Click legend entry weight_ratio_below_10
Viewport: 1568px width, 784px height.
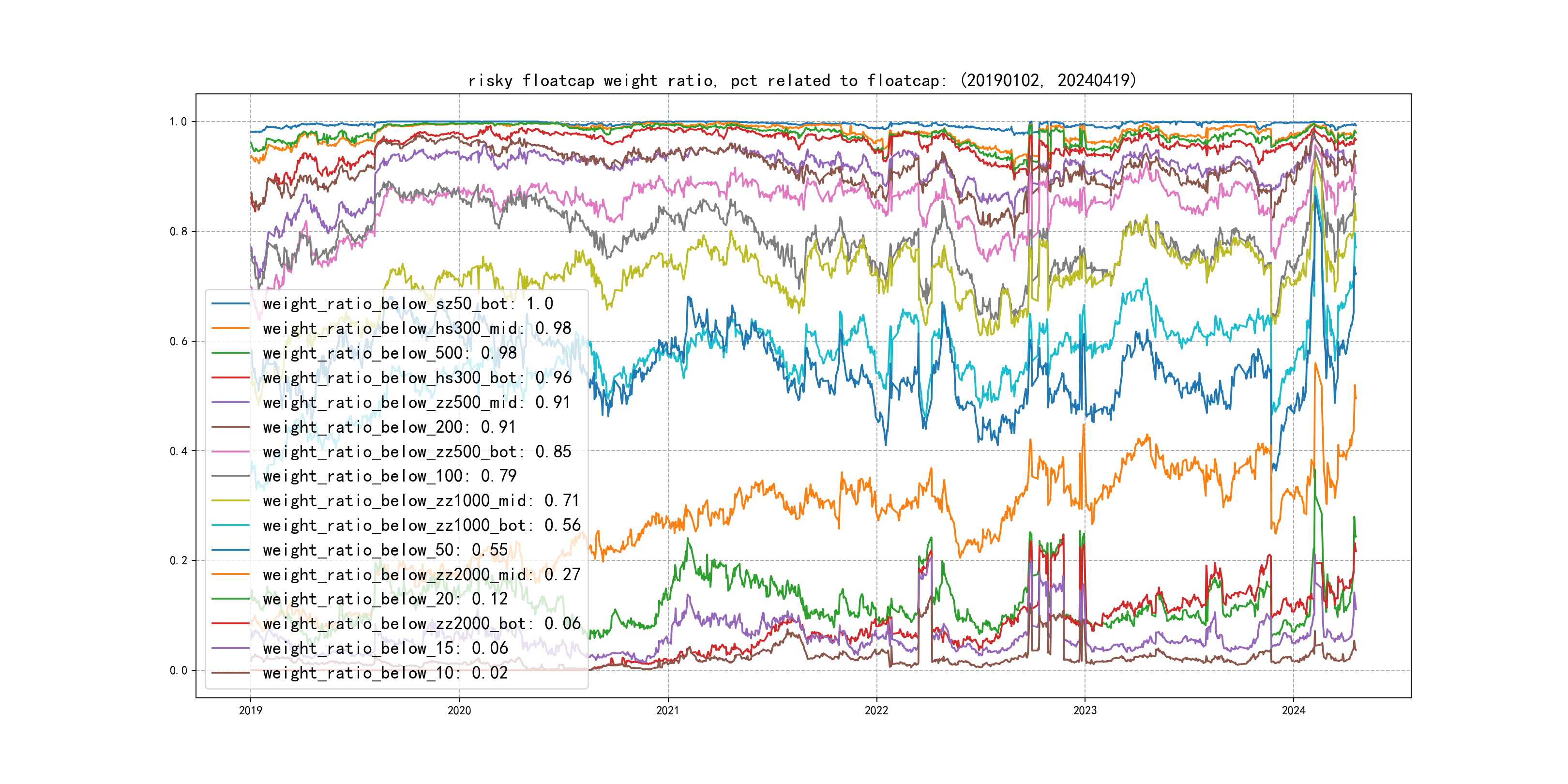coord(385,673)
